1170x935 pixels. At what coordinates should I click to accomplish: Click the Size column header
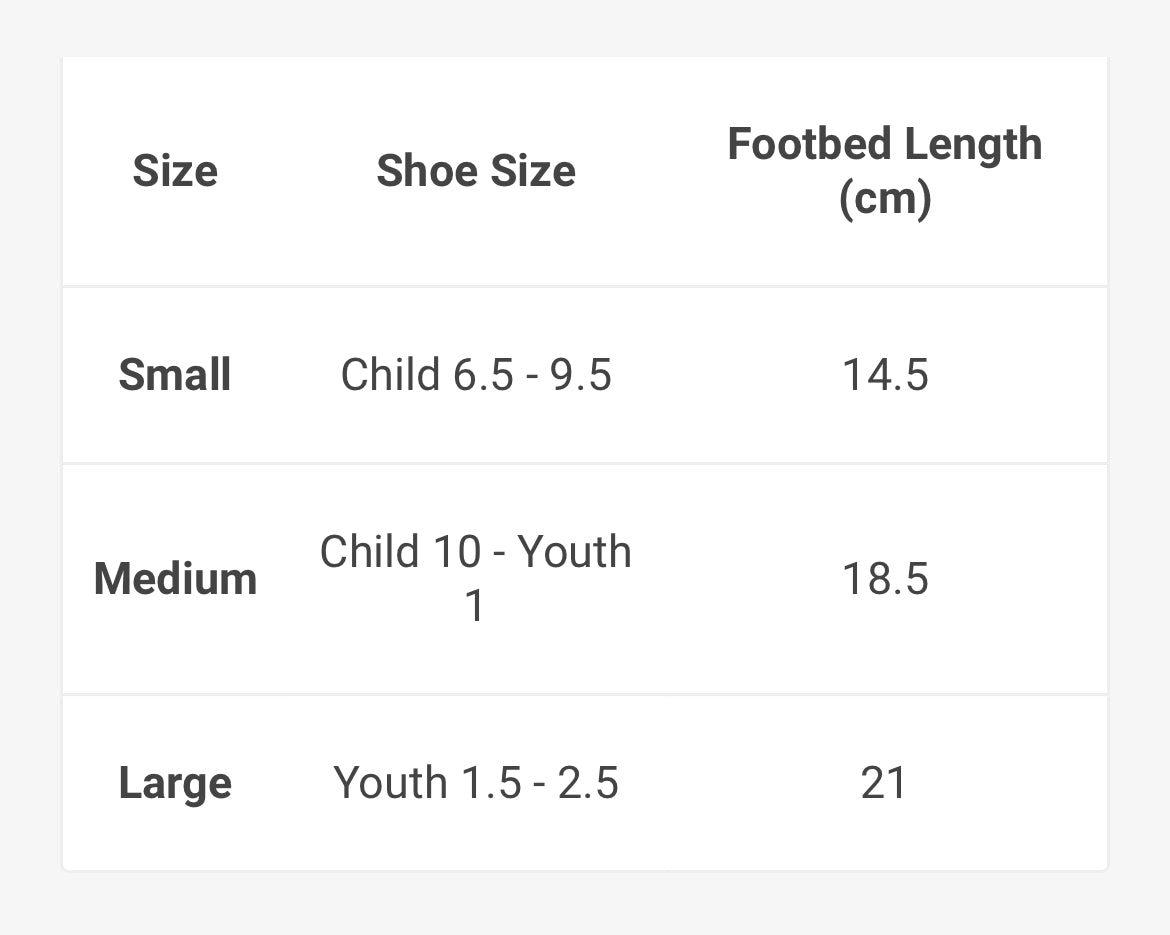tap(175, 171)
